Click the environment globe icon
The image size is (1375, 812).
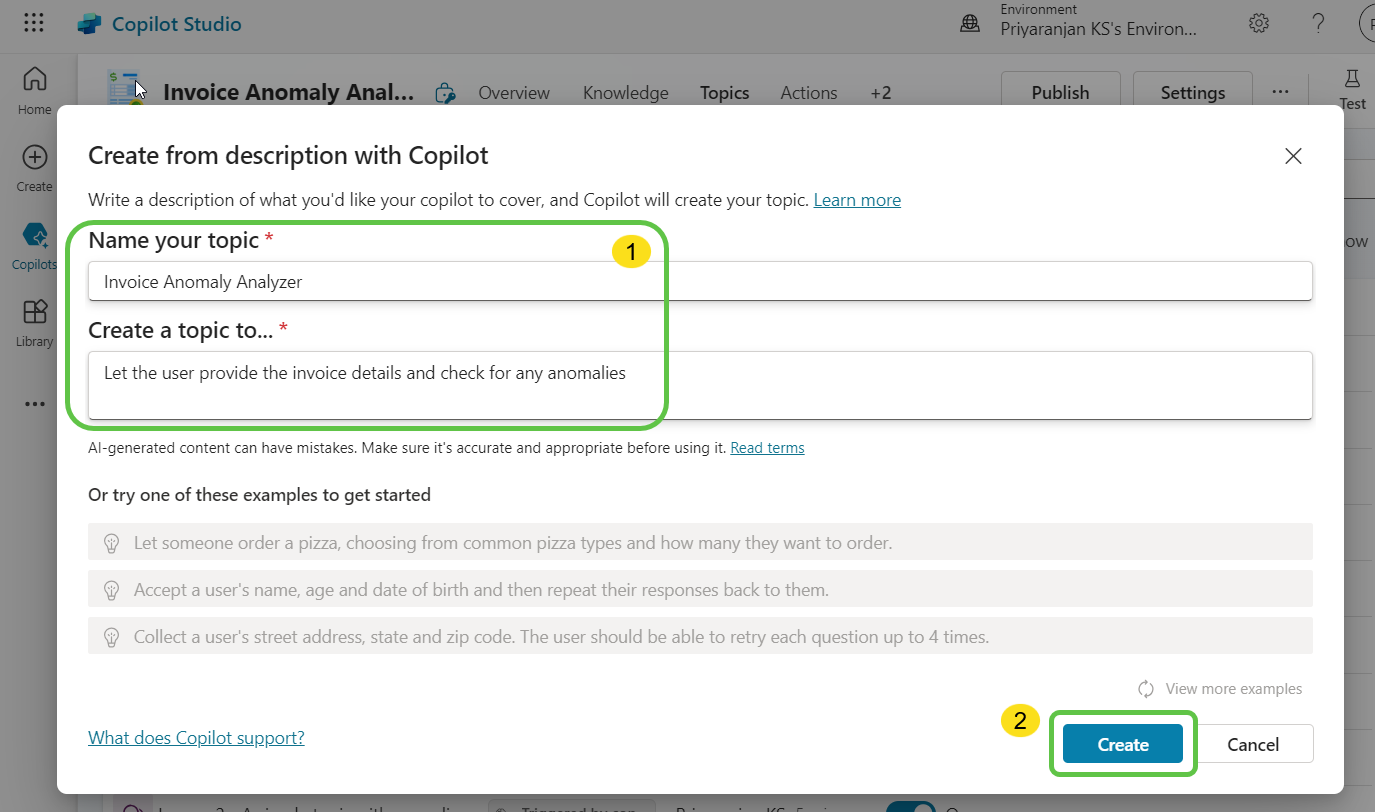click(x=970, y=23)
